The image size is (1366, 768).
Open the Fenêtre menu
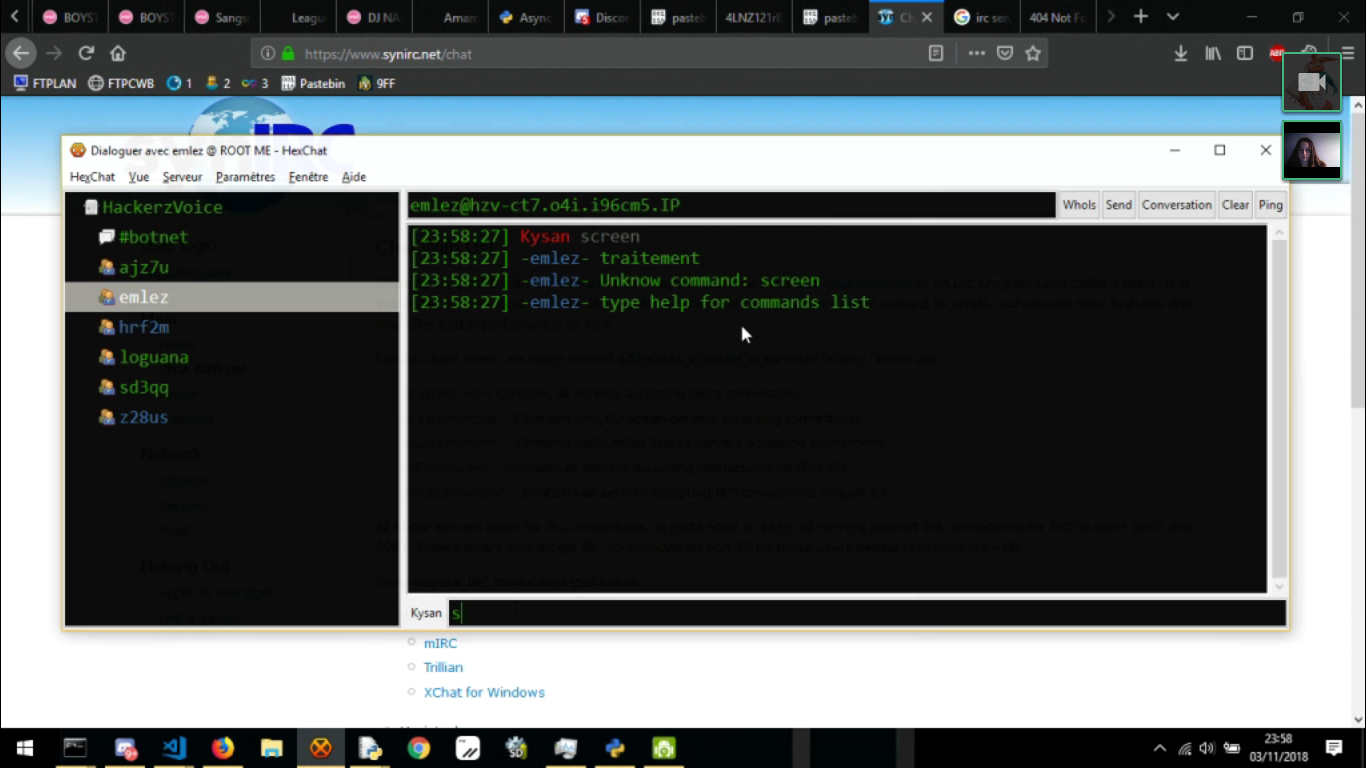[x=308, y=177]
